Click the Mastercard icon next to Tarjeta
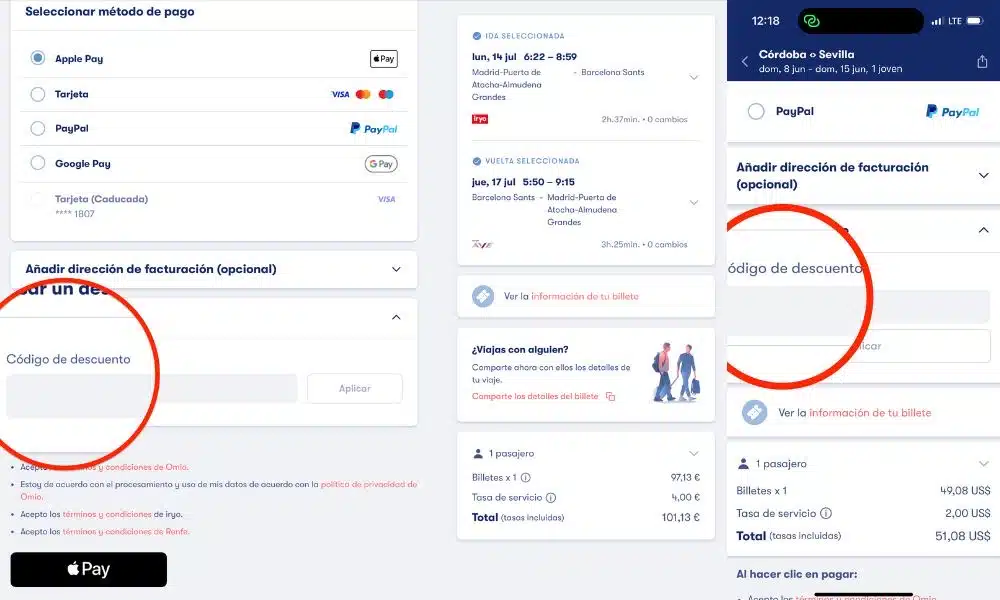This screenshot has height=600, width=1000. point(363,93)
